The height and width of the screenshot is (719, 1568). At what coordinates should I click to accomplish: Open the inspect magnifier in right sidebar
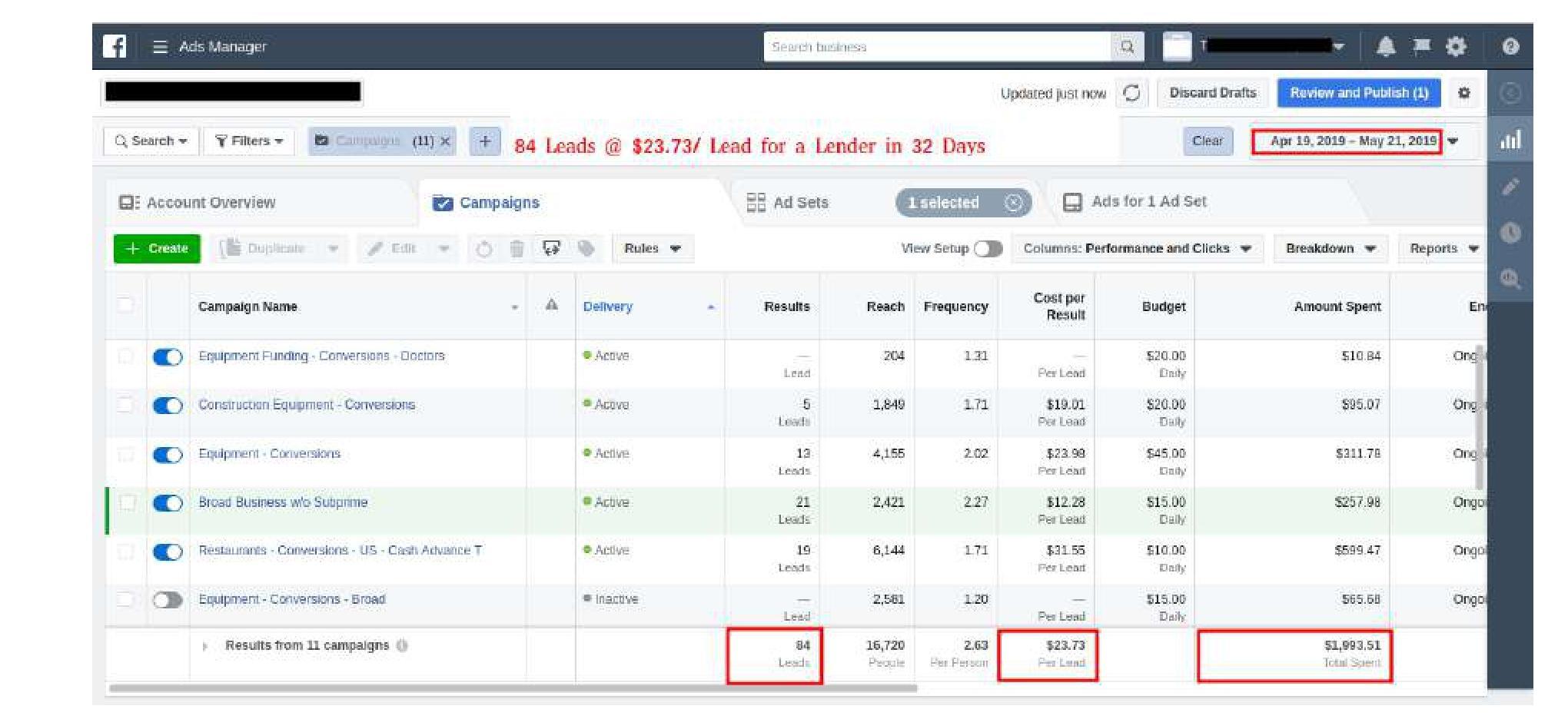point(1510,279)
